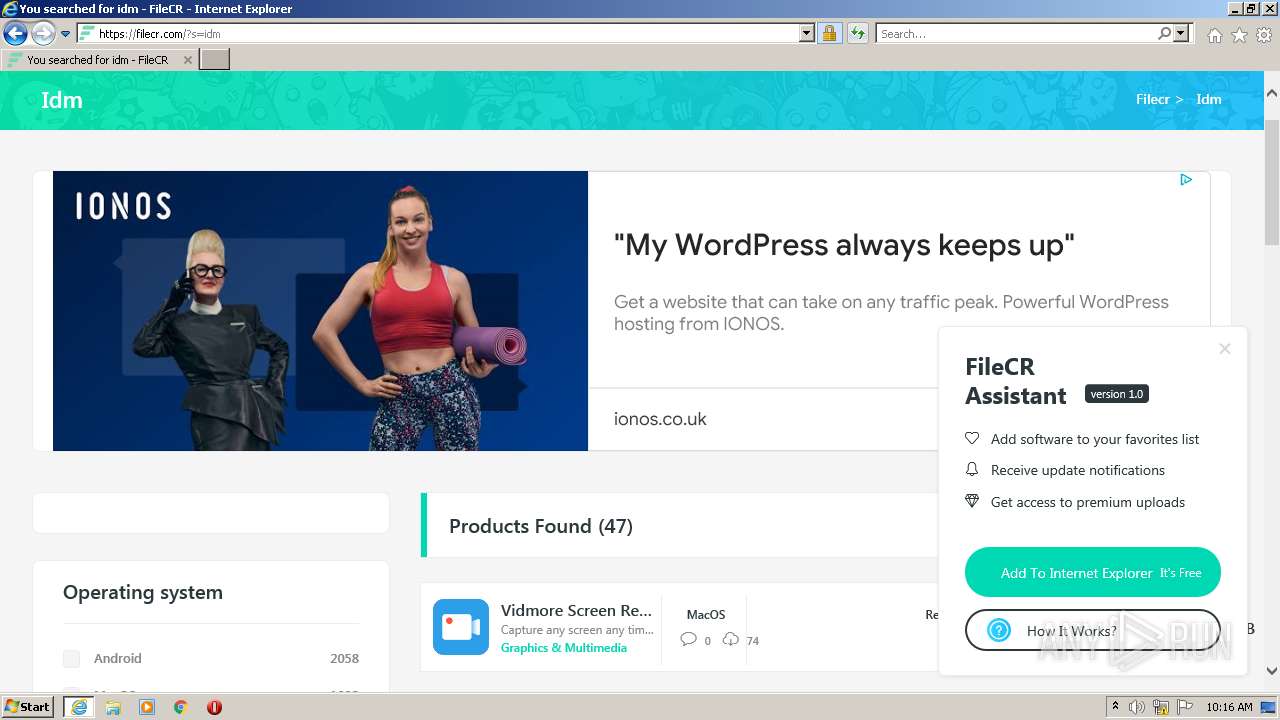Click the version 1.0 badge

pyautogui.click(x=1116, y=394)
